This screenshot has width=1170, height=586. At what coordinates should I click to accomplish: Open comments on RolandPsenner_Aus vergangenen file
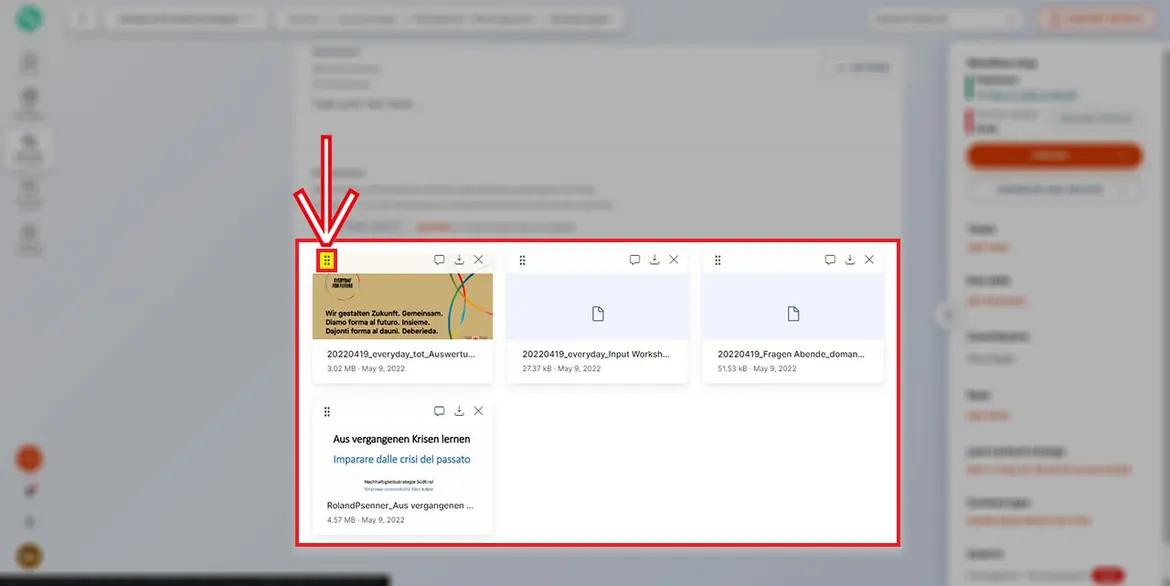click(439, 411)
